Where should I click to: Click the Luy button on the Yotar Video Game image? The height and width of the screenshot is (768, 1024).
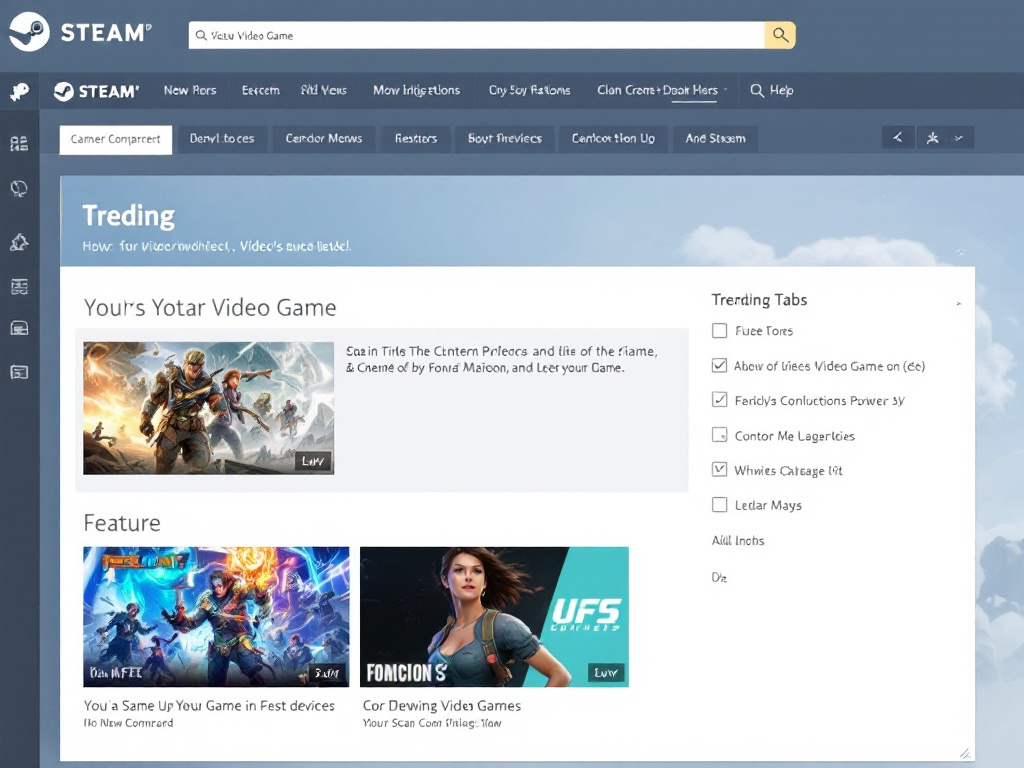click(313, 461)
